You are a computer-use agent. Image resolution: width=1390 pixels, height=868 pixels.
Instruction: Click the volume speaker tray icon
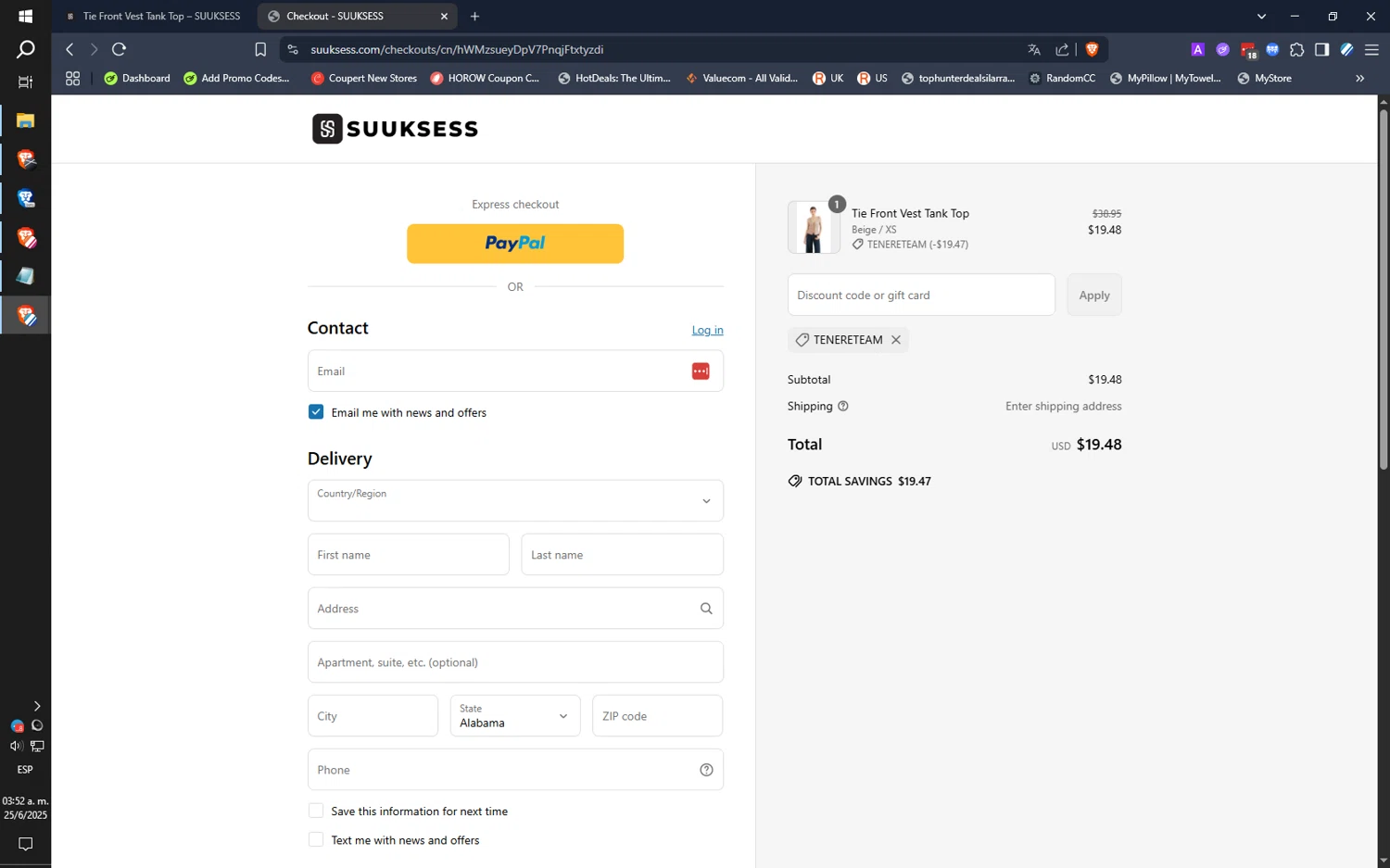(16, 746)
